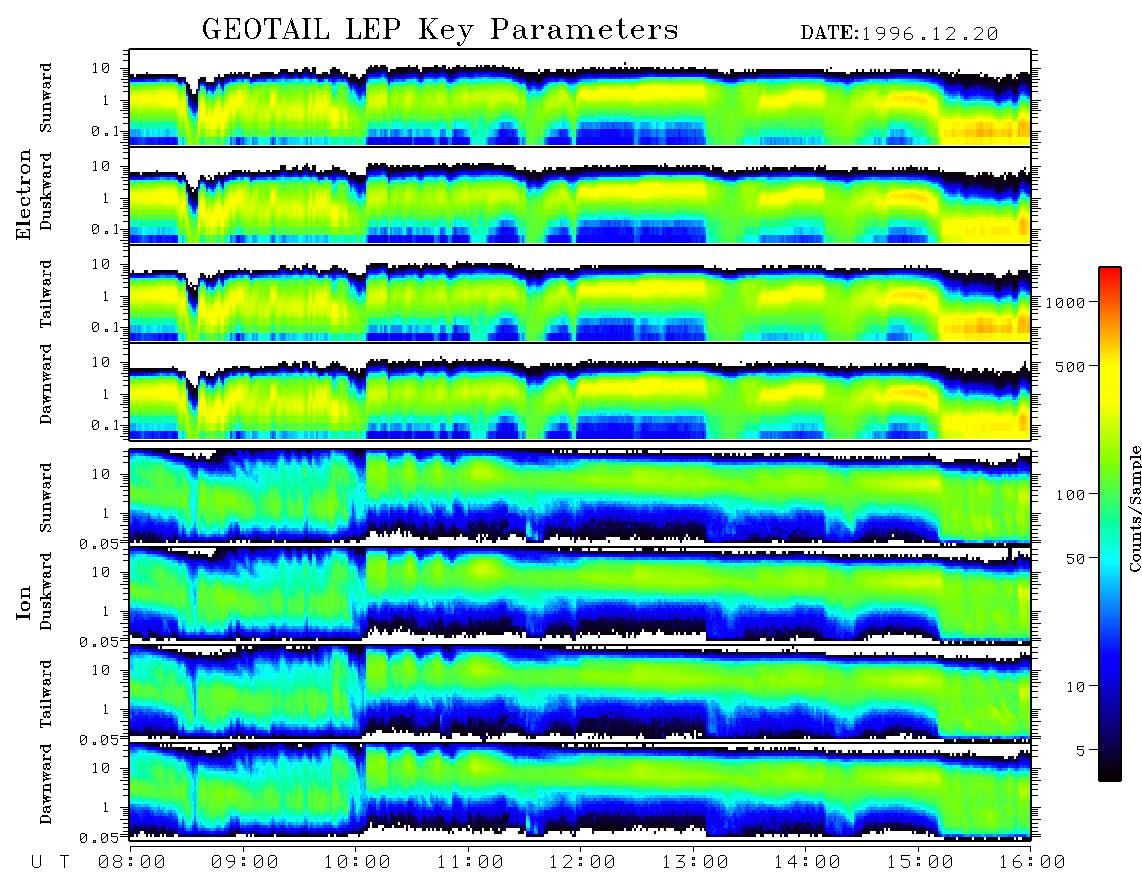Screen dimensions: 1142x880
Task: Click the 16:00 time axis label
Action: [x=1031, y=862]
